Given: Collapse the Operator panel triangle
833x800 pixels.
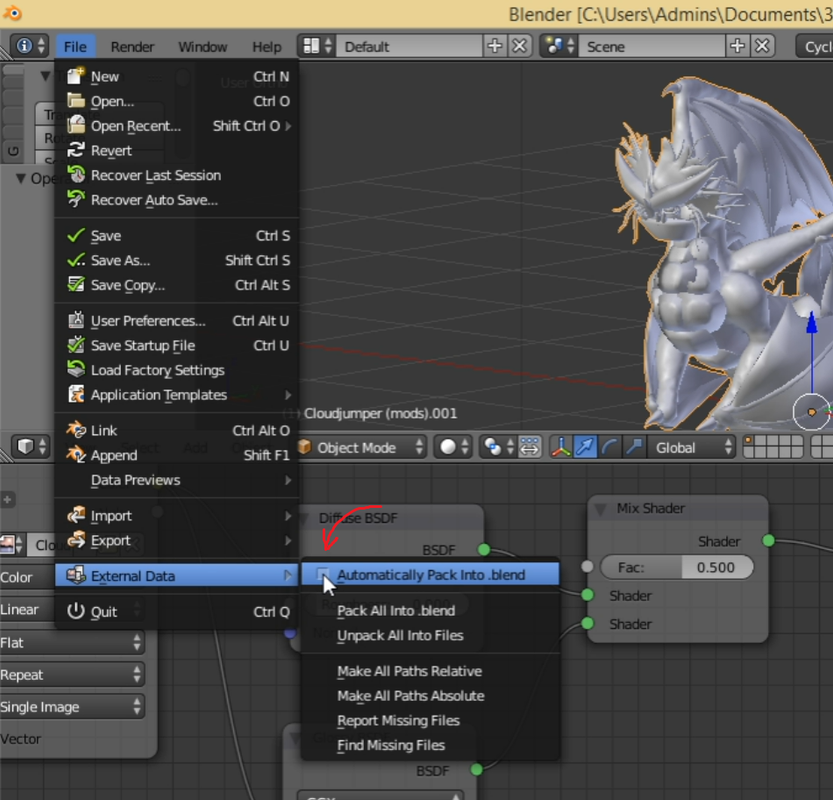Looking at the screenshot, I should point(20,178).
